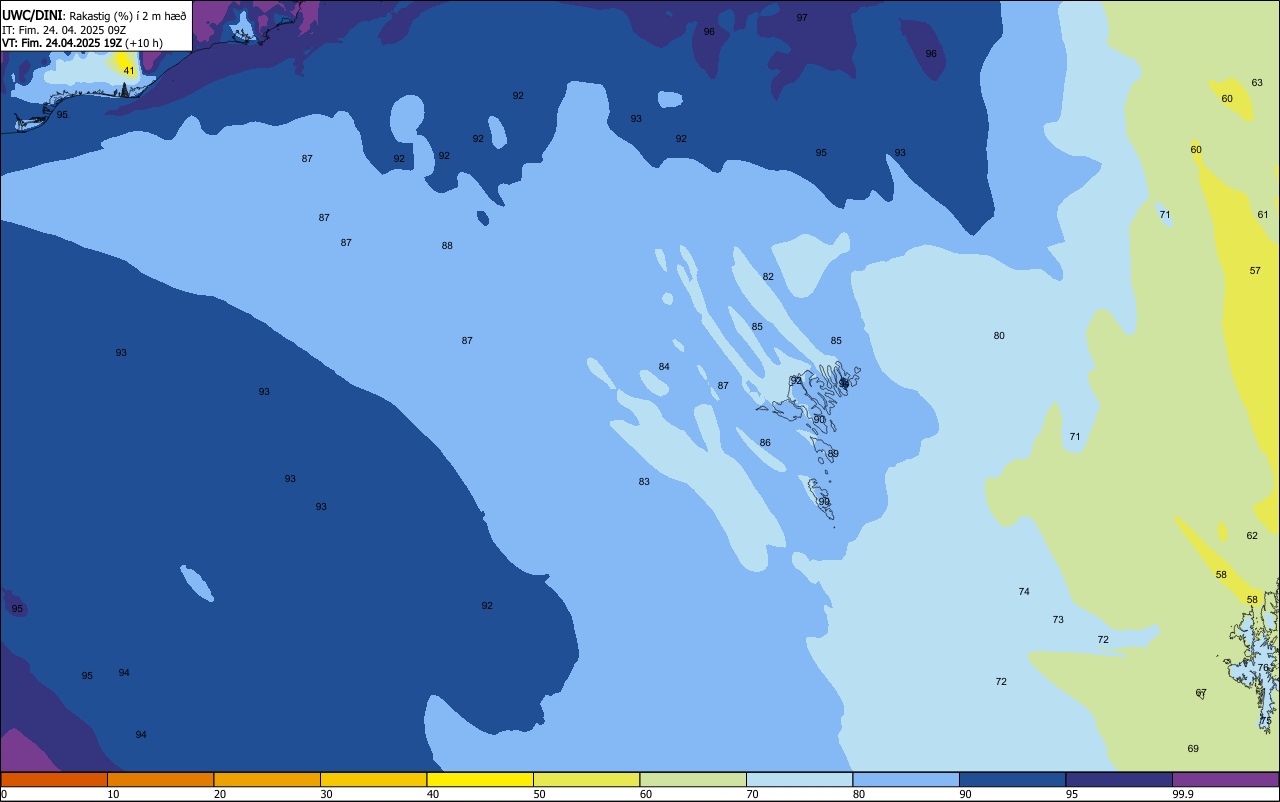
Task: Select the 80 humidity value
Action: [999, 336]
